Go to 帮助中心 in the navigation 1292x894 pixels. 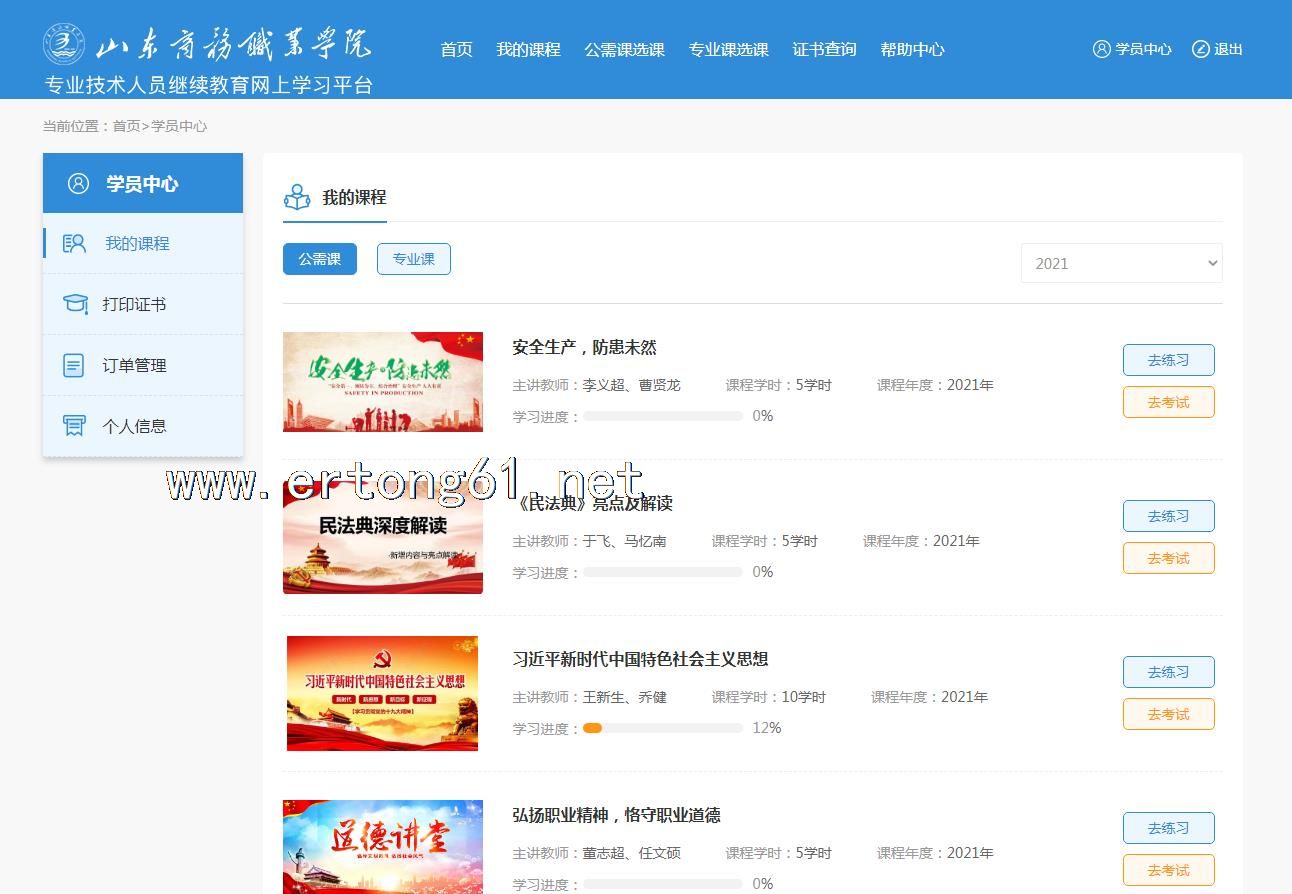point(912,49)
